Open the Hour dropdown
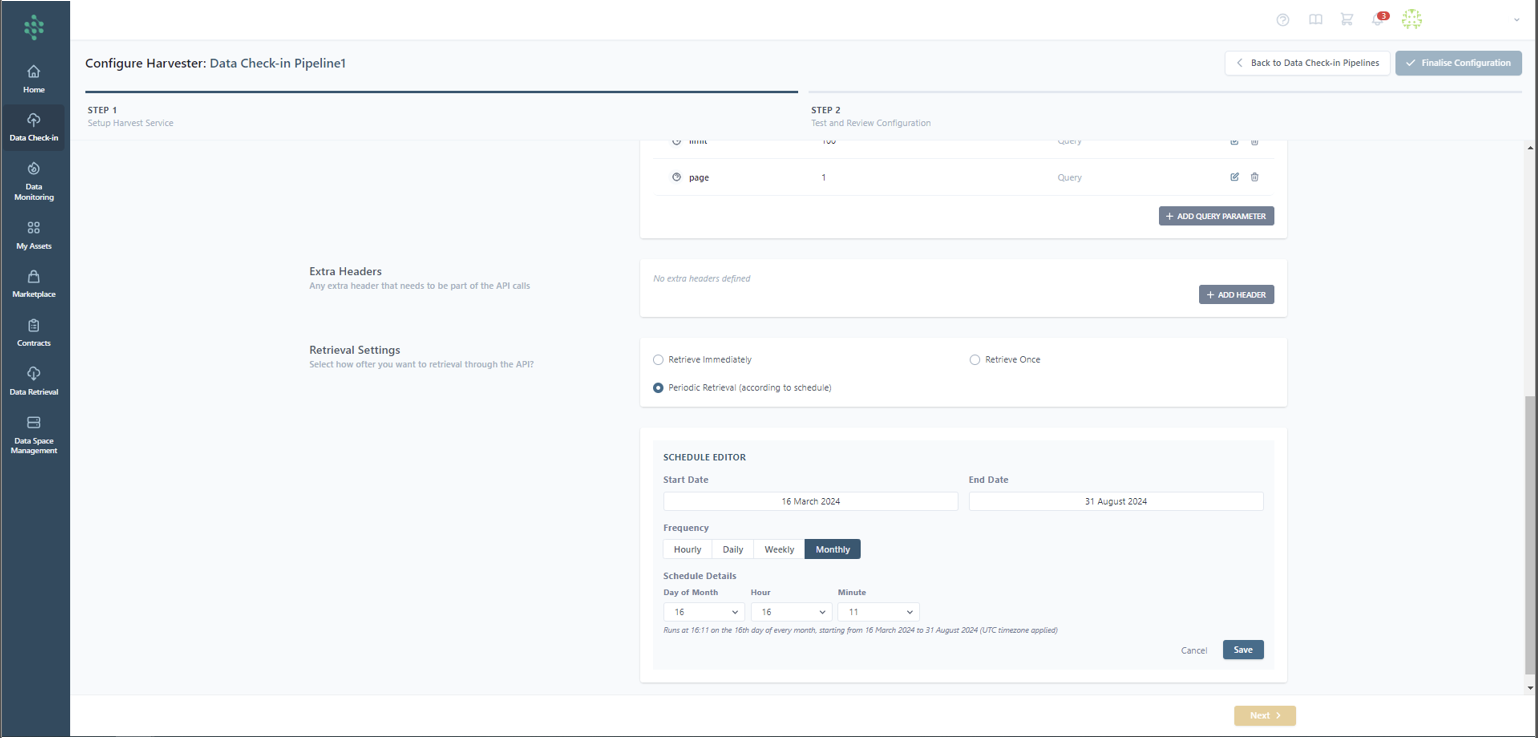The width and height of the screenshot is (1538, 738). pos(790,612)
